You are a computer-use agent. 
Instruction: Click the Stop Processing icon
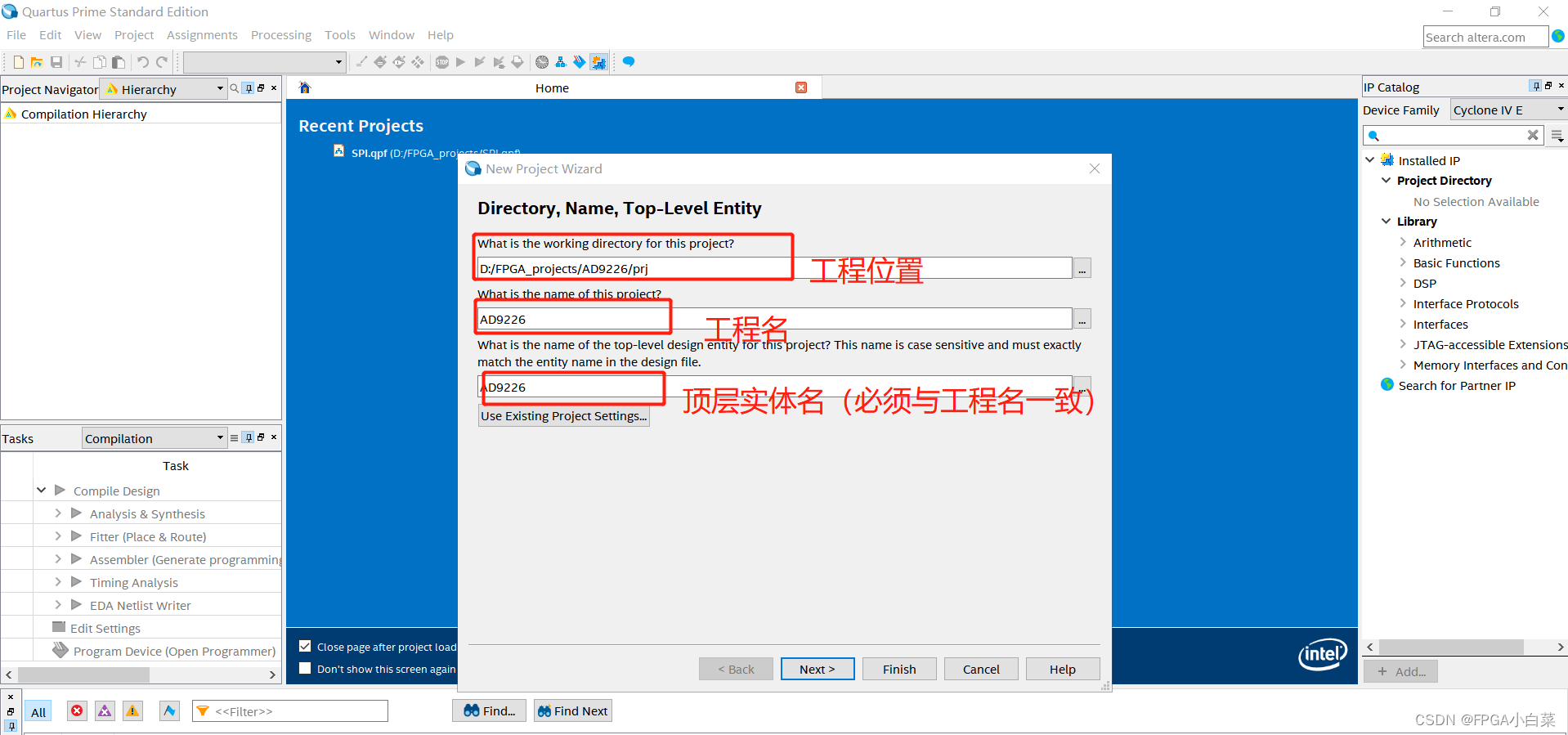tap(441, 62)
